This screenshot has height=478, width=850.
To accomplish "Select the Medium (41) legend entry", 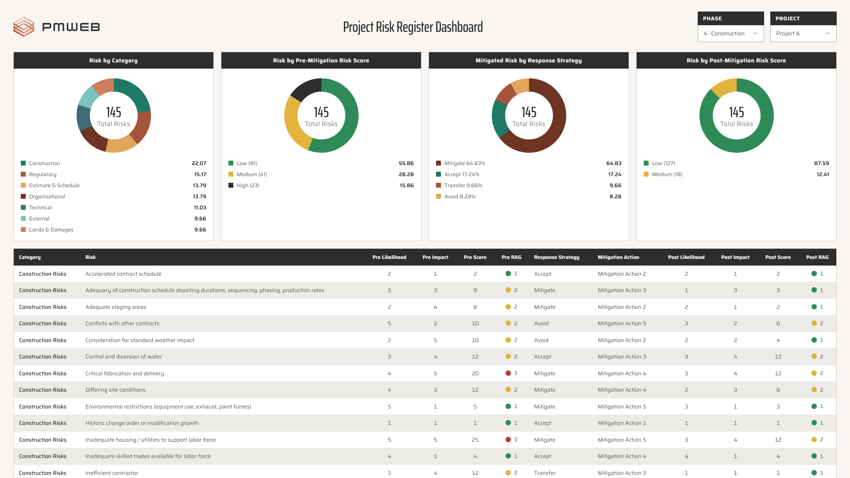I will coord(248,175).
